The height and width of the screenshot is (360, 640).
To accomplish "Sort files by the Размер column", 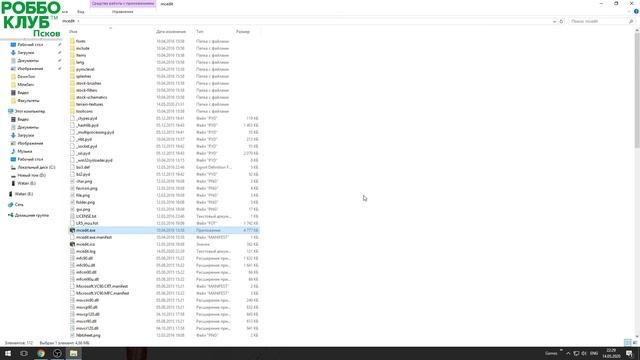I will click(242, 31).
